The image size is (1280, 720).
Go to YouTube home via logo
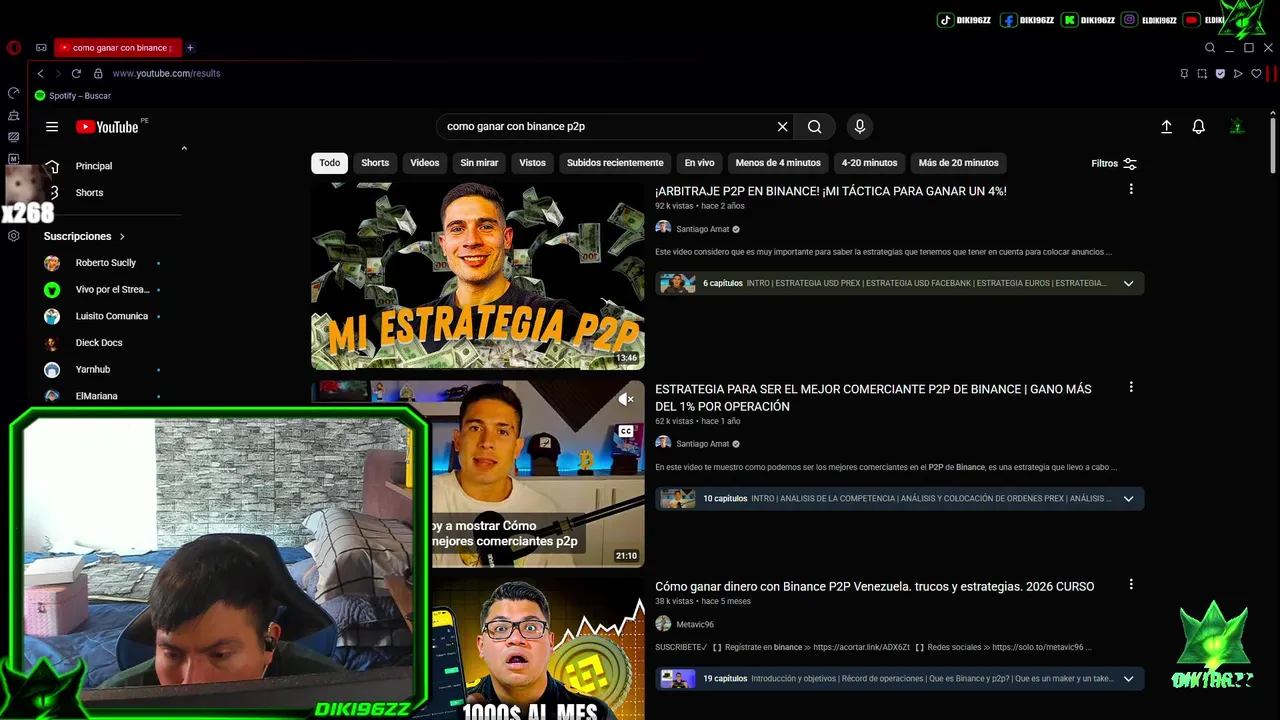coord(107,127)
